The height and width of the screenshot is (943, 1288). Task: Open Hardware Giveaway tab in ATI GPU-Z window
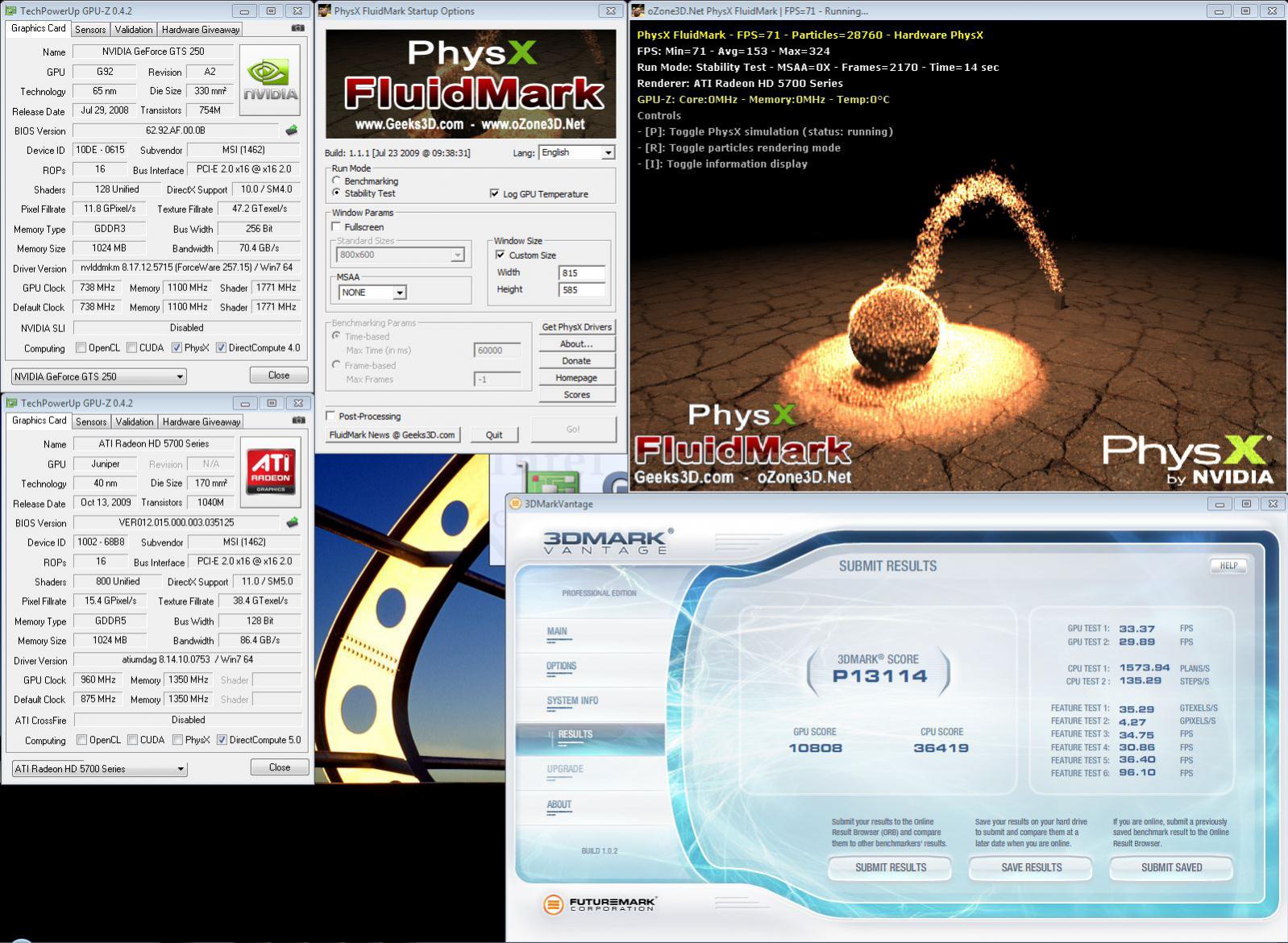[202, 422]
